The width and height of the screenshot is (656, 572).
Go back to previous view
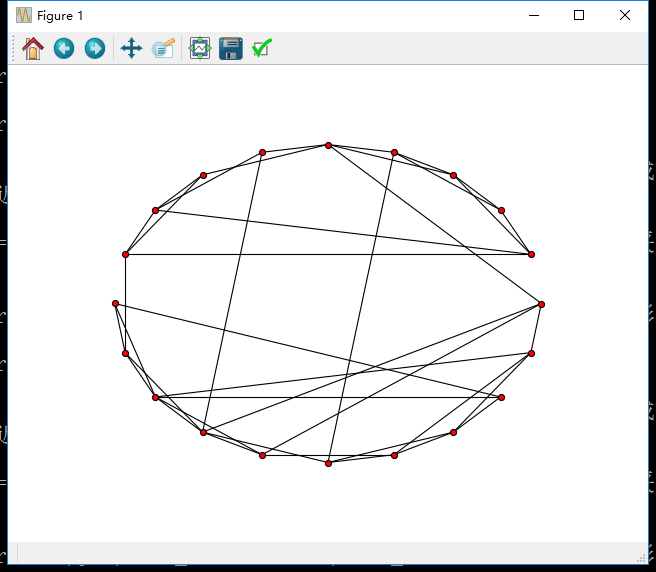64,49
